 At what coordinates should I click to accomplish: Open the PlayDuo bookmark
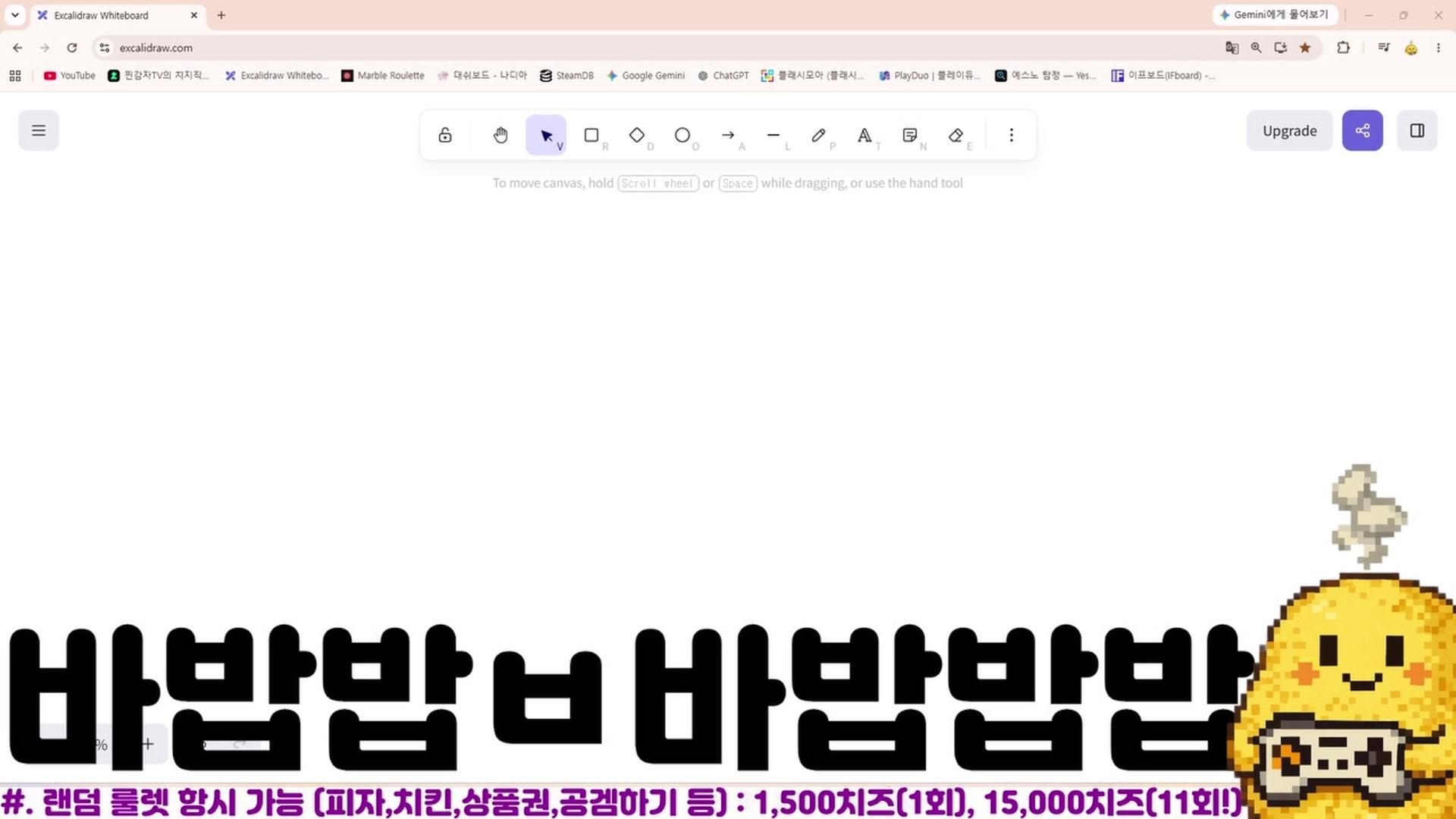pyautogui.click(x=930, y=75)
